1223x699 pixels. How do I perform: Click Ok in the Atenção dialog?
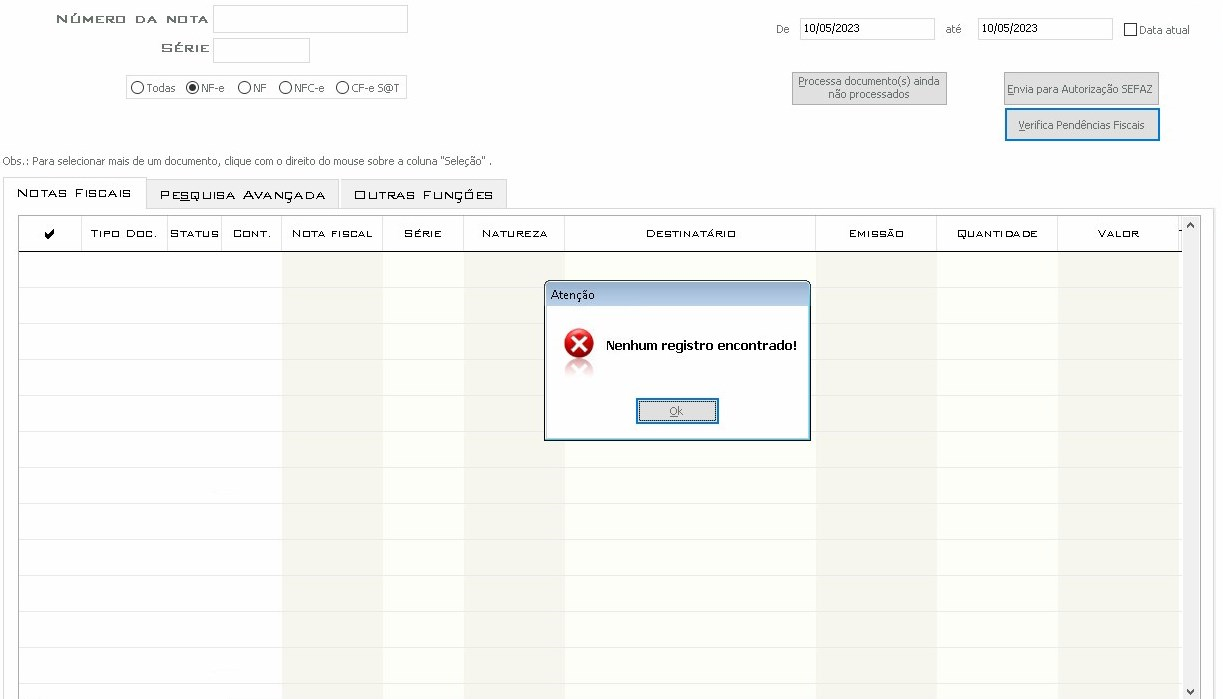click(x=677, y=411)
